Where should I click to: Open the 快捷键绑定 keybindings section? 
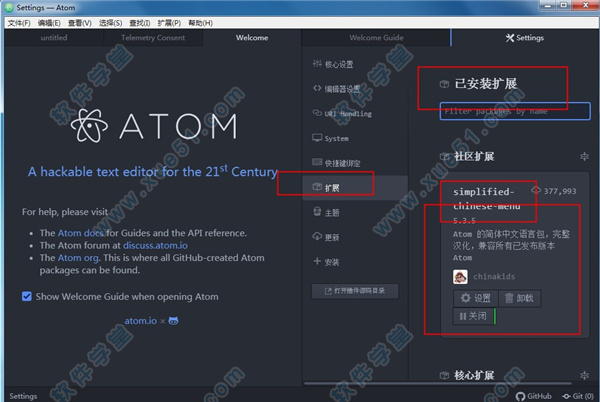coord(336,163)
